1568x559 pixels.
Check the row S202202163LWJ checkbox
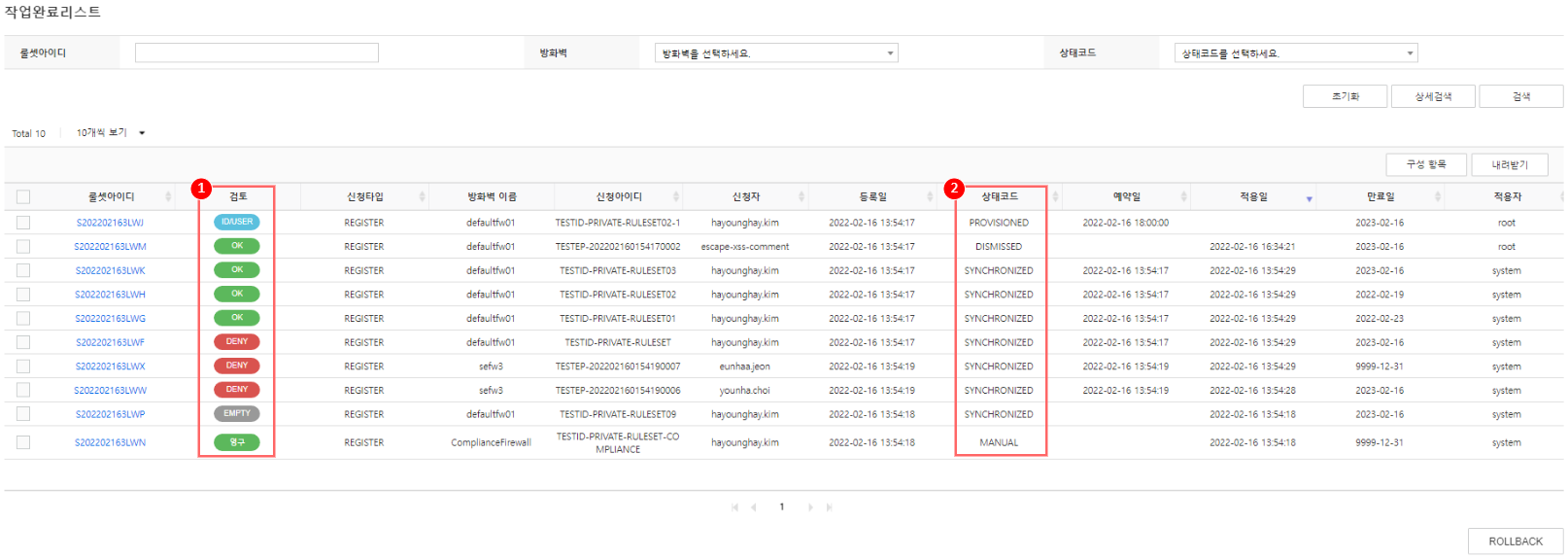23,223
